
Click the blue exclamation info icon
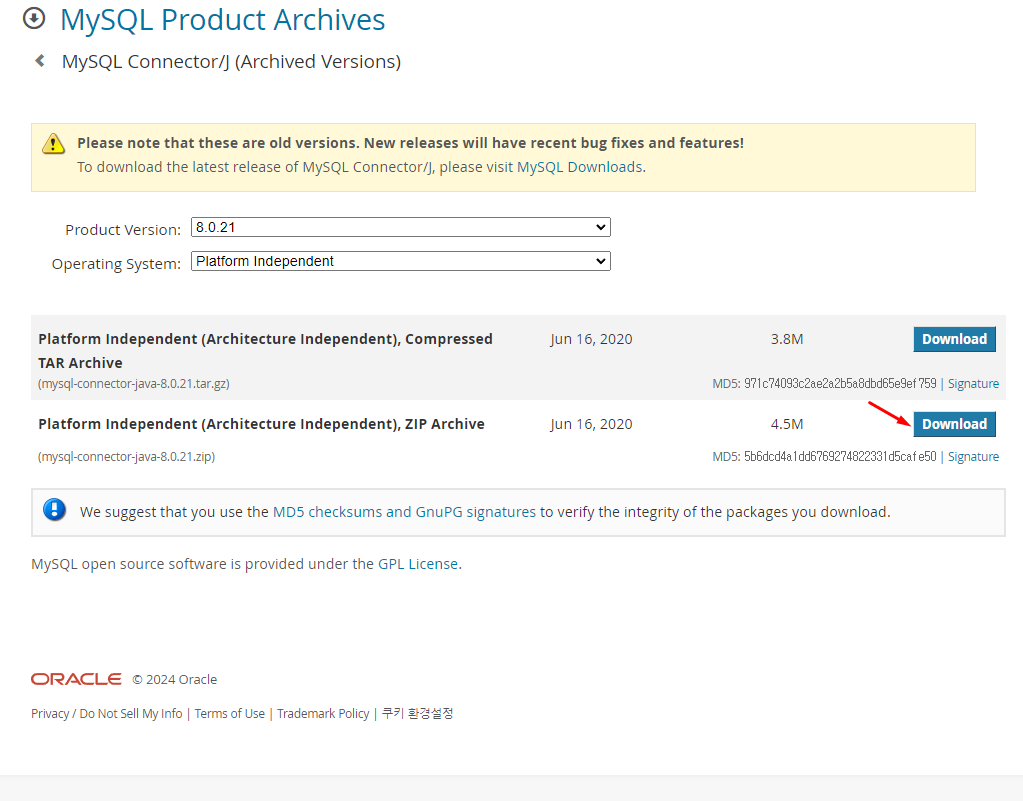point(55,509)
